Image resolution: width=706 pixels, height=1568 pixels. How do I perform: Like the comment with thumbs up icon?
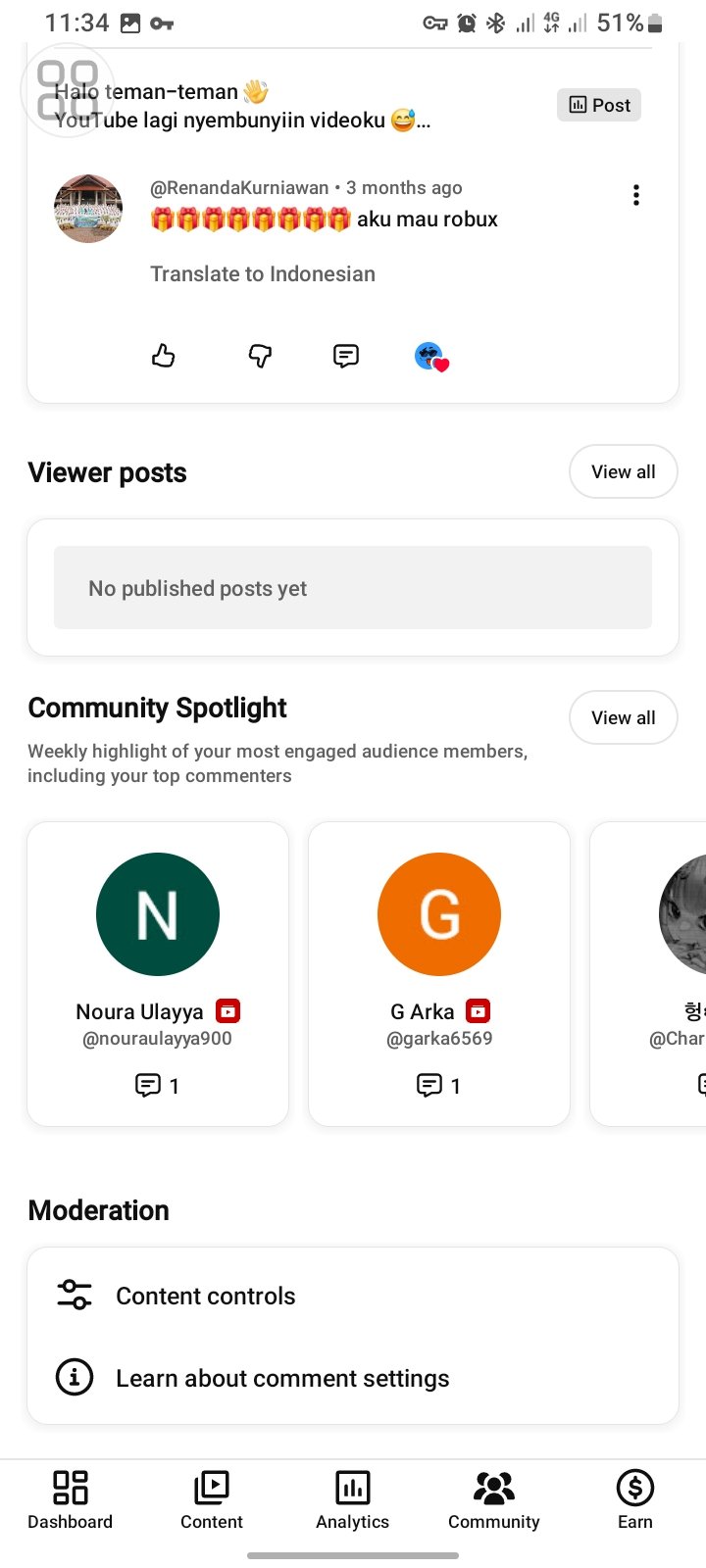click(164, 356)
